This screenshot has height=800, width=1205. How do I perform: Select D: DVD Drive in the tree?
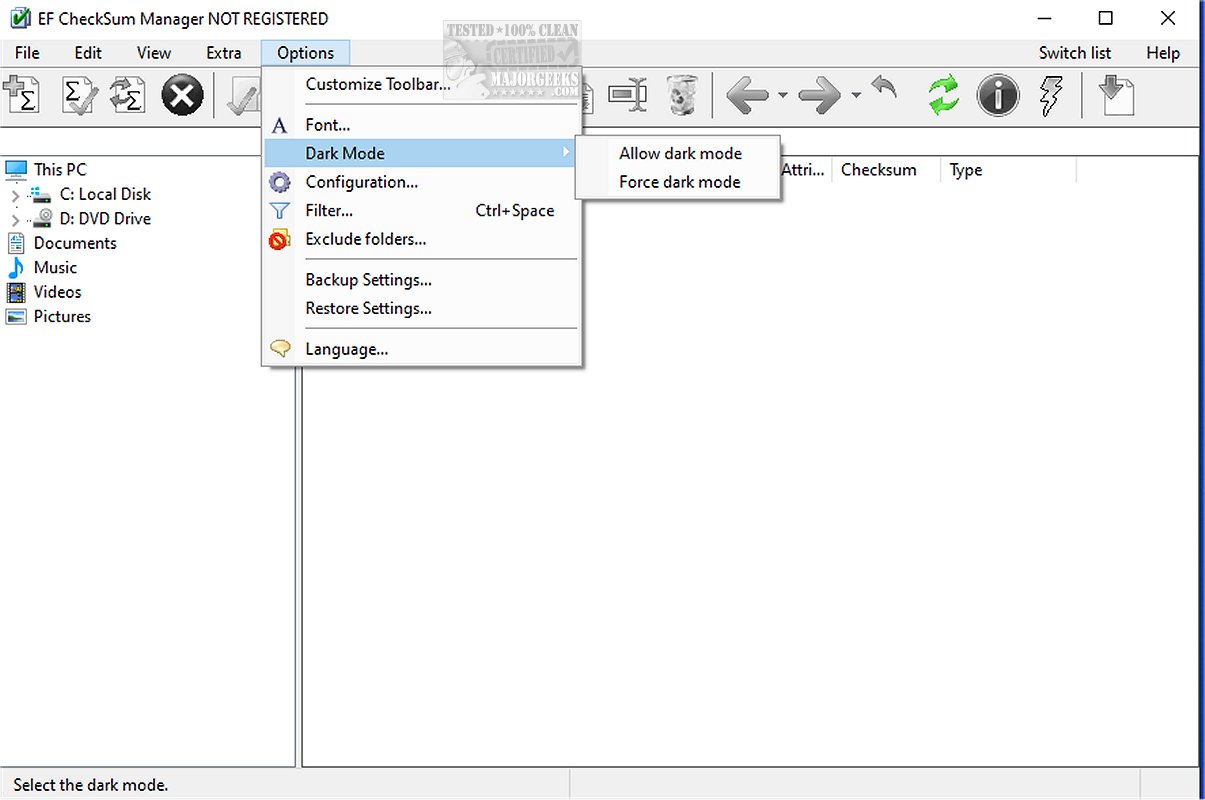coord(105,218)
